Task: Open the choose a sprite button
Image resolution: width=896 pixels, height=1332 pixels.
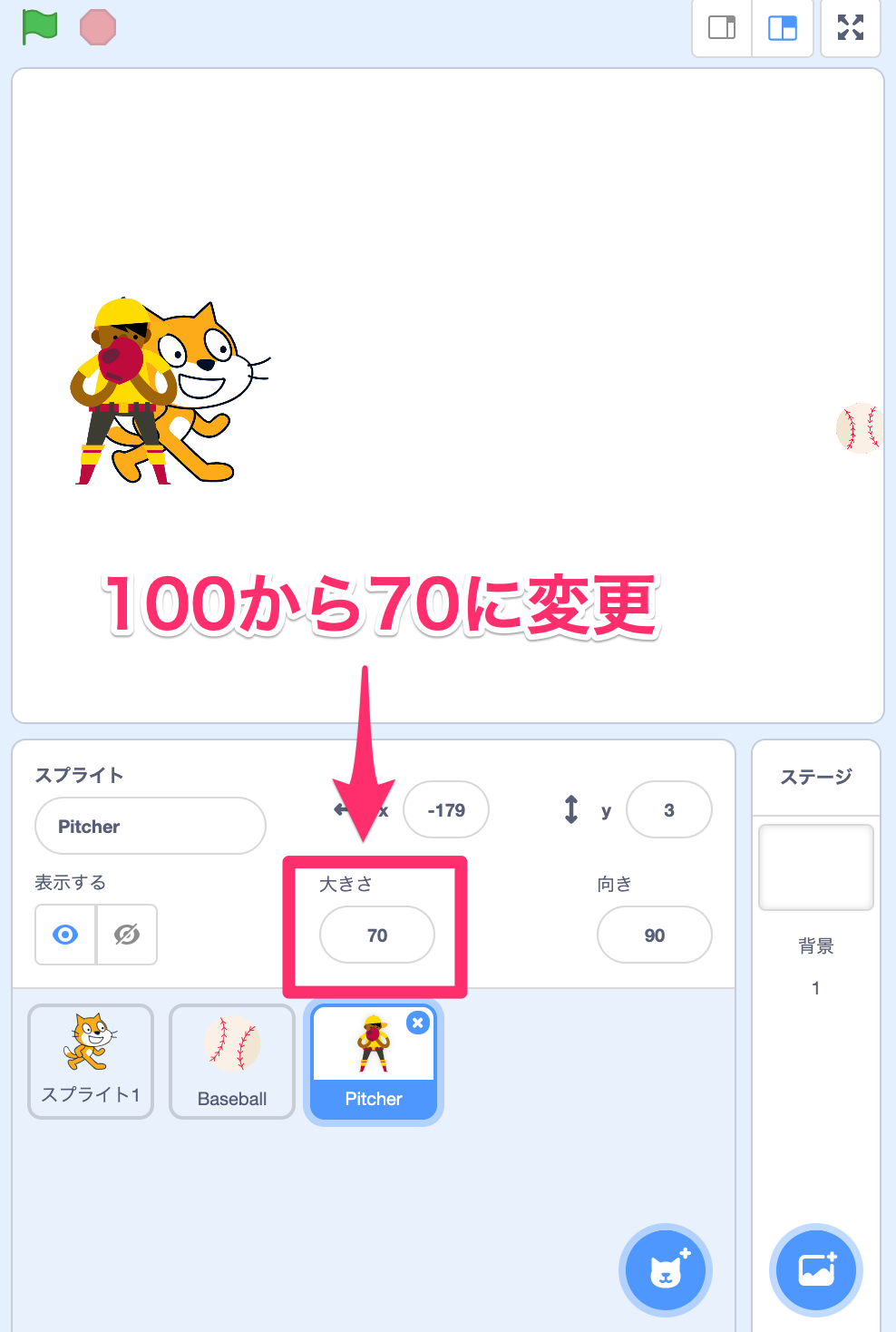Action: point(666,1270)
